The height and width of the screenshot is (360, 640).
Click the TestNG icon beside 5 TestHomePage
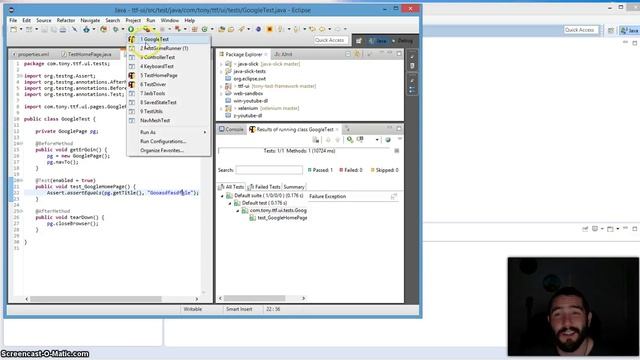(x=131, y=76)
